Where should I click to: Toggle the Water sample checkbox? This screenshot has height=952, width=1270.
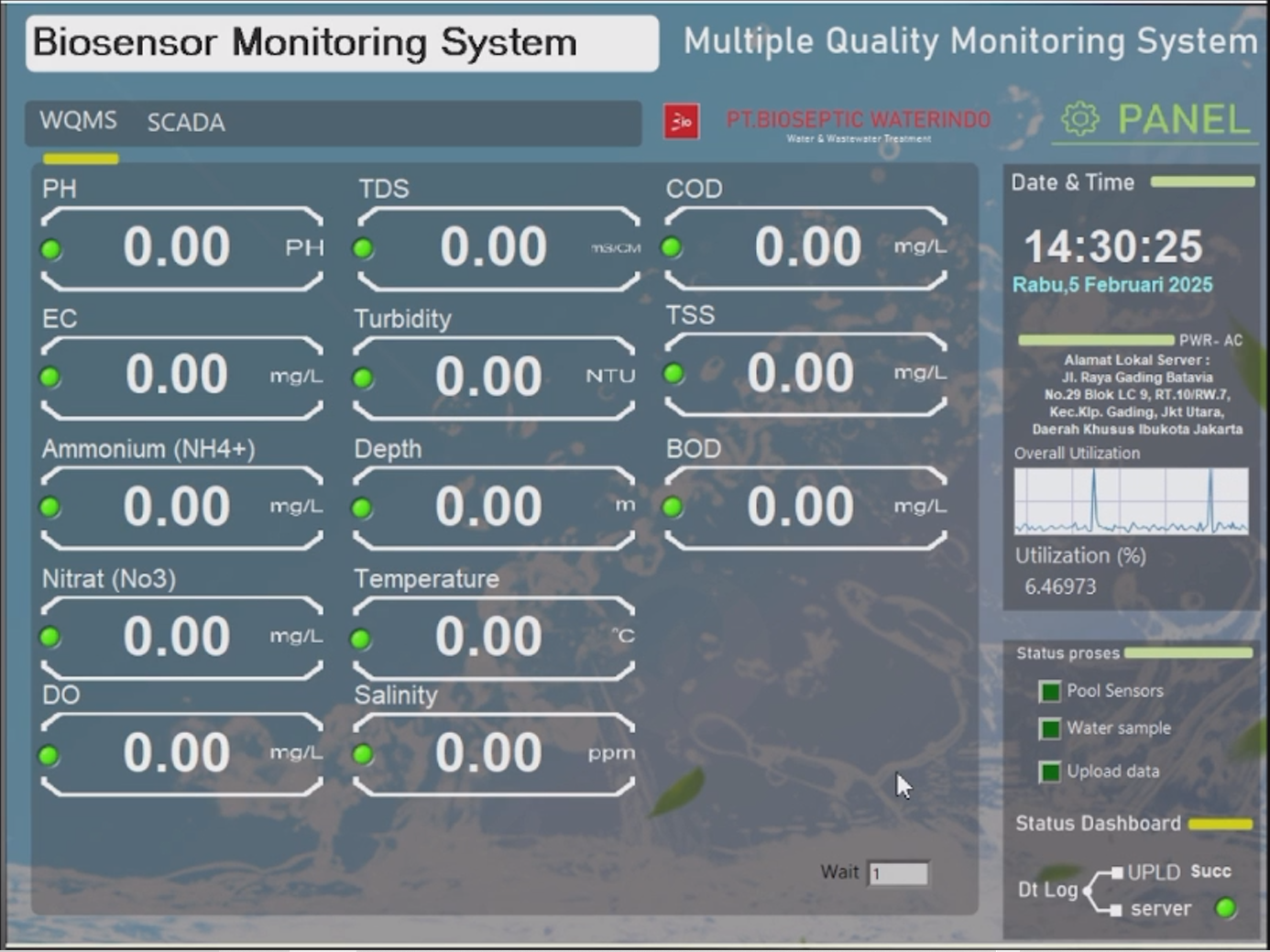1049,729
